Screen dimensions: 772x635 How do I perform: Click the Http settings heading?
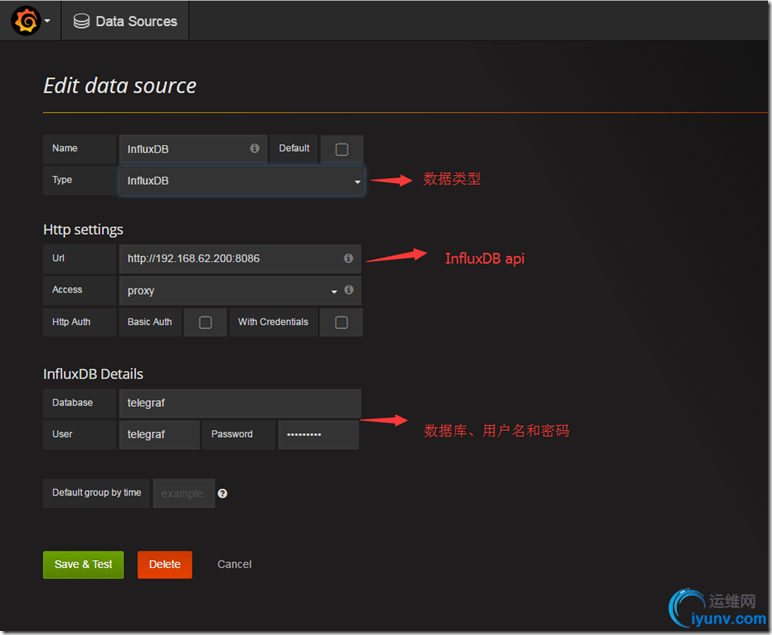click(x=83, y=230)
